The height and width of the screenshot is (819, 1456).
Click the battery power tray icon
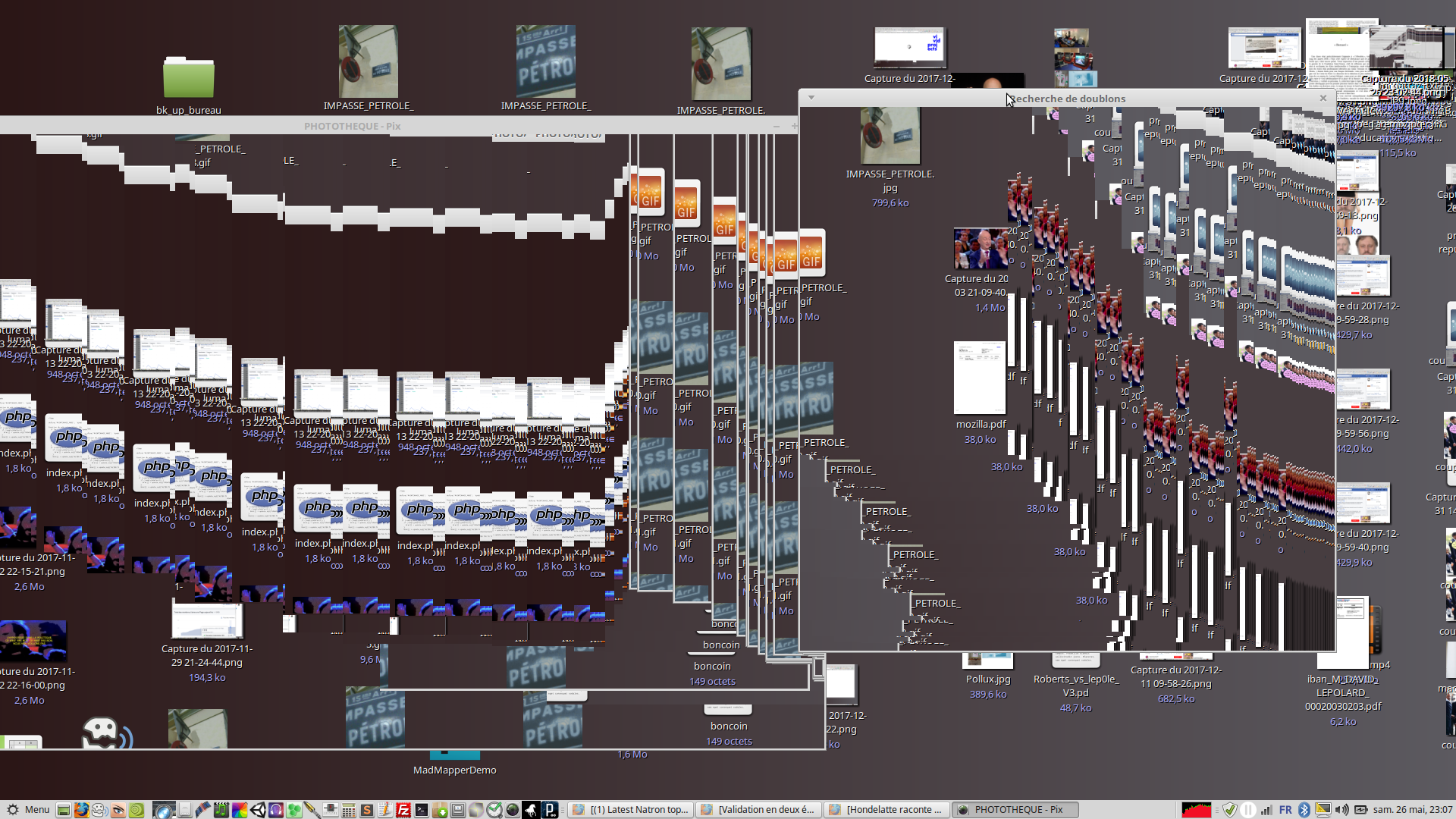[1361, 810]
